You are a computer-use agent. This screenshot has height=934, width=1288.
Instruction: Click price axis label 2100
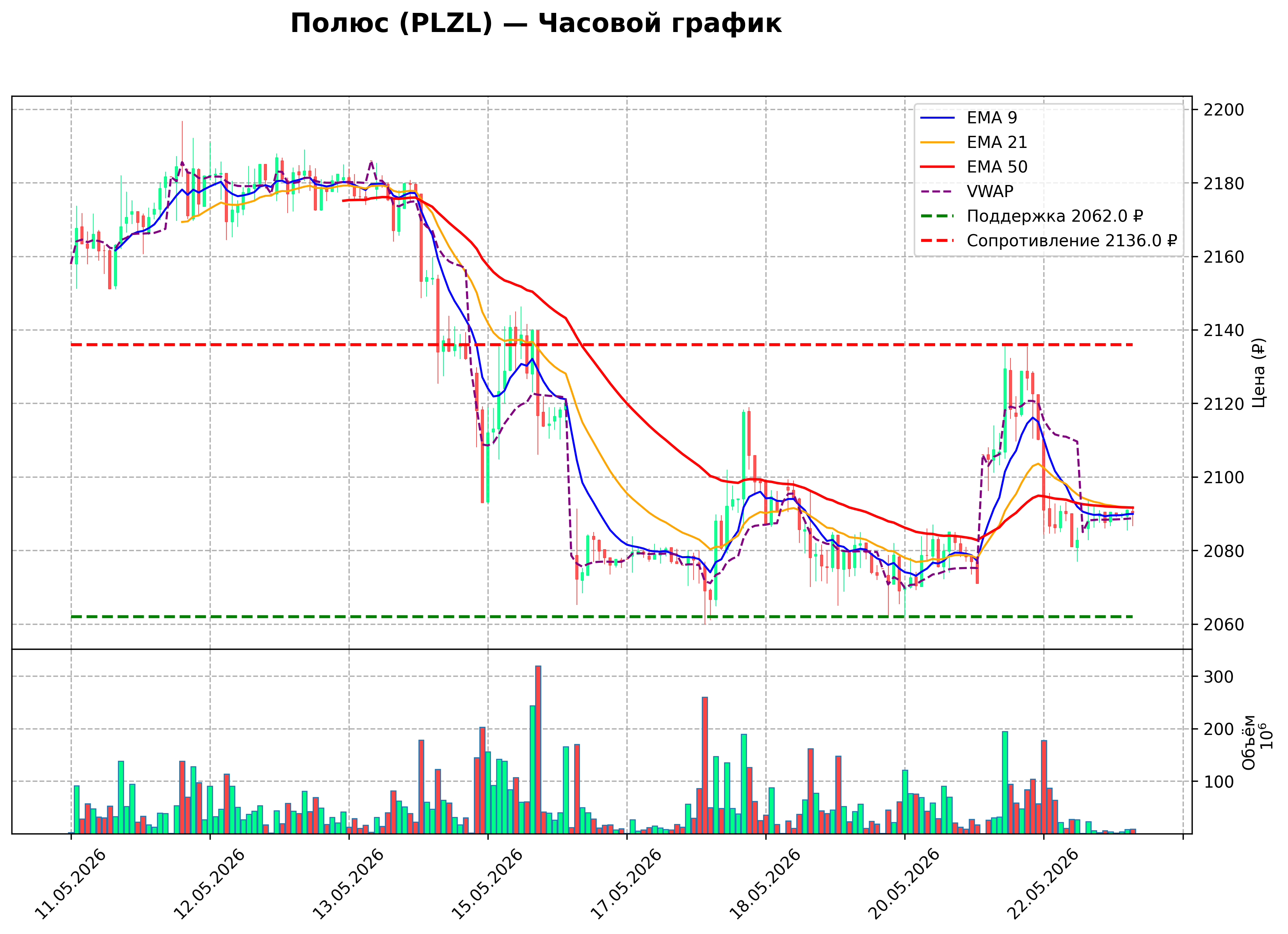tap(1224, 477)
